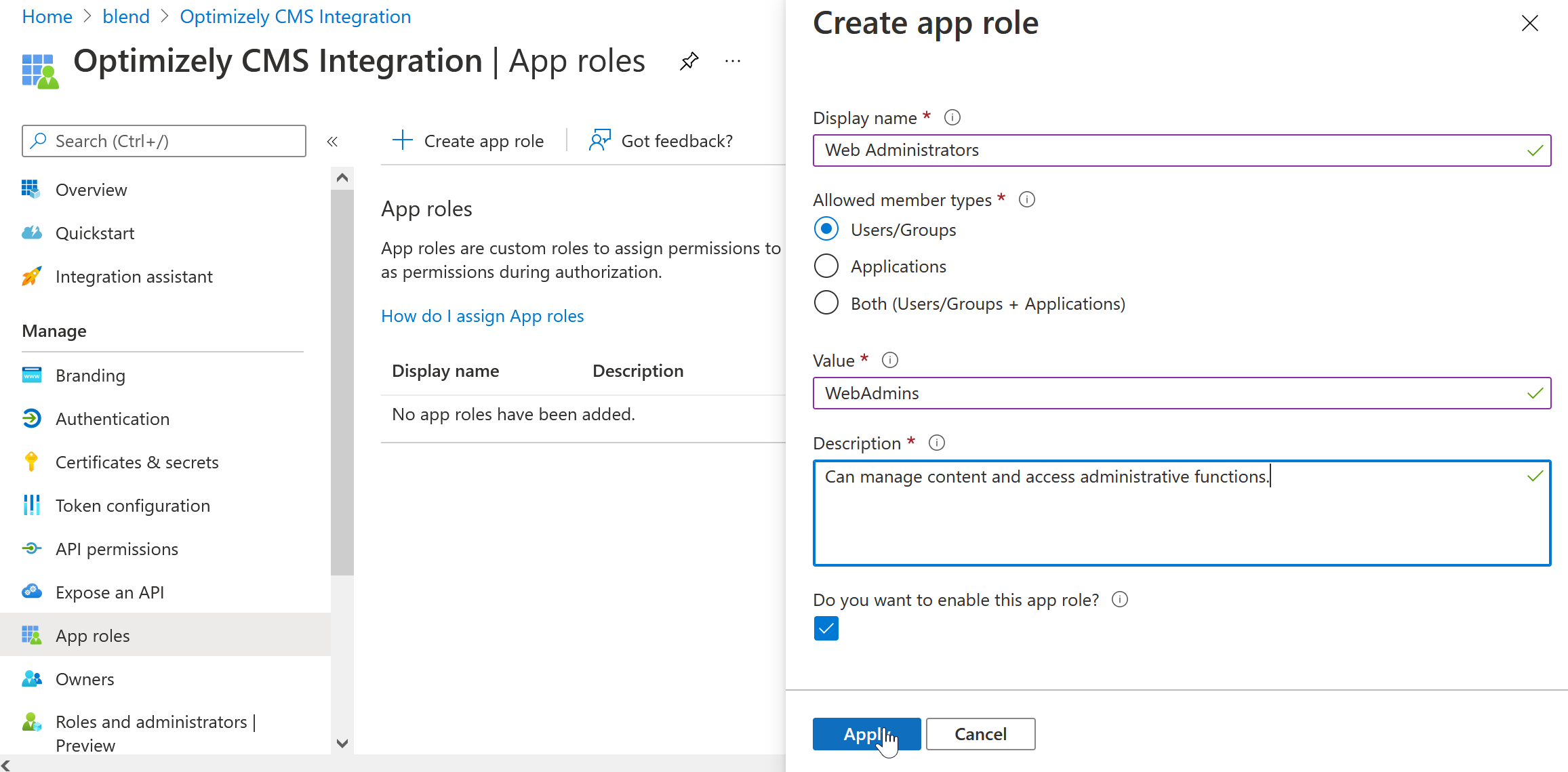
Task: Show enable app role info icon
Action: 1120,599
